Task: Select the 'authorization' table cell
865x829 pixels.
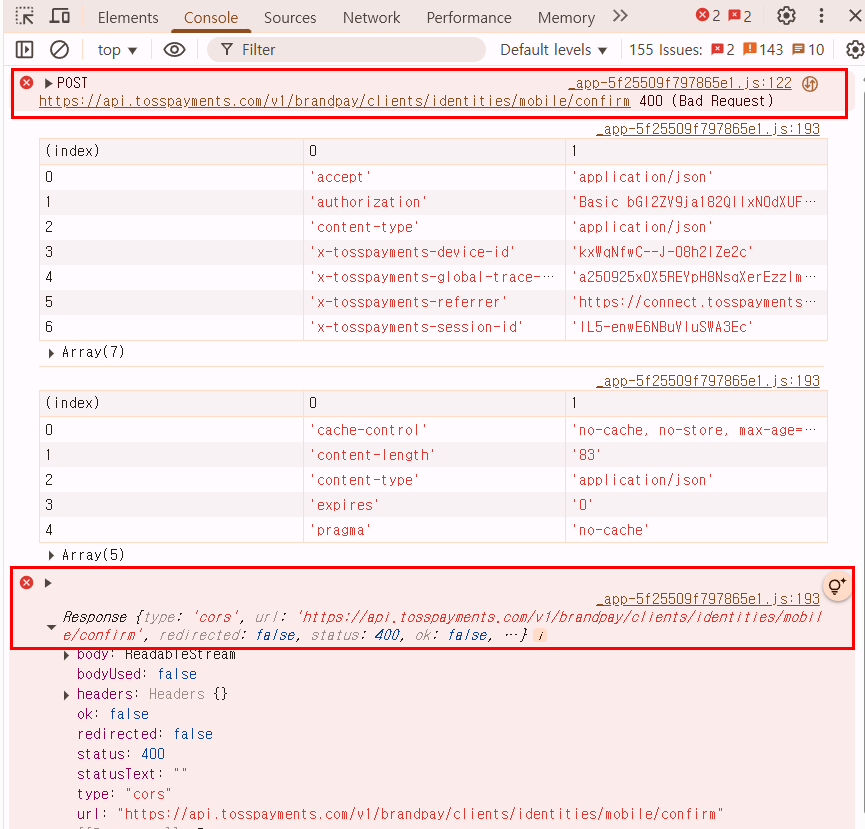Action: (435, 202)
